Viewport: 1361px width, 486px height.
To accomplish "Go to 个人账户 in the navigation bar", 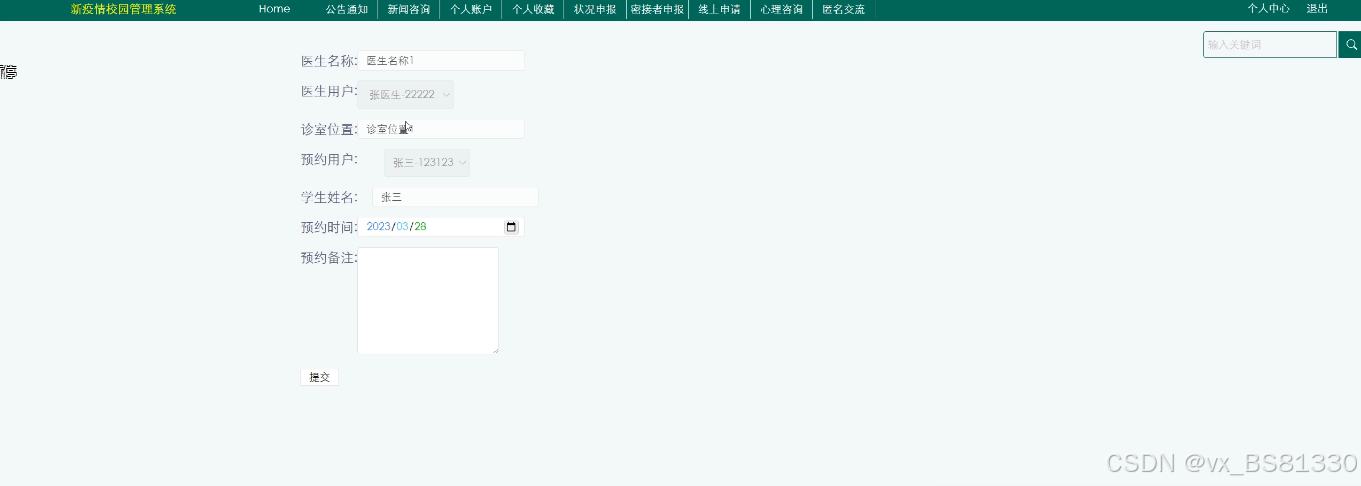I will 471,9.
